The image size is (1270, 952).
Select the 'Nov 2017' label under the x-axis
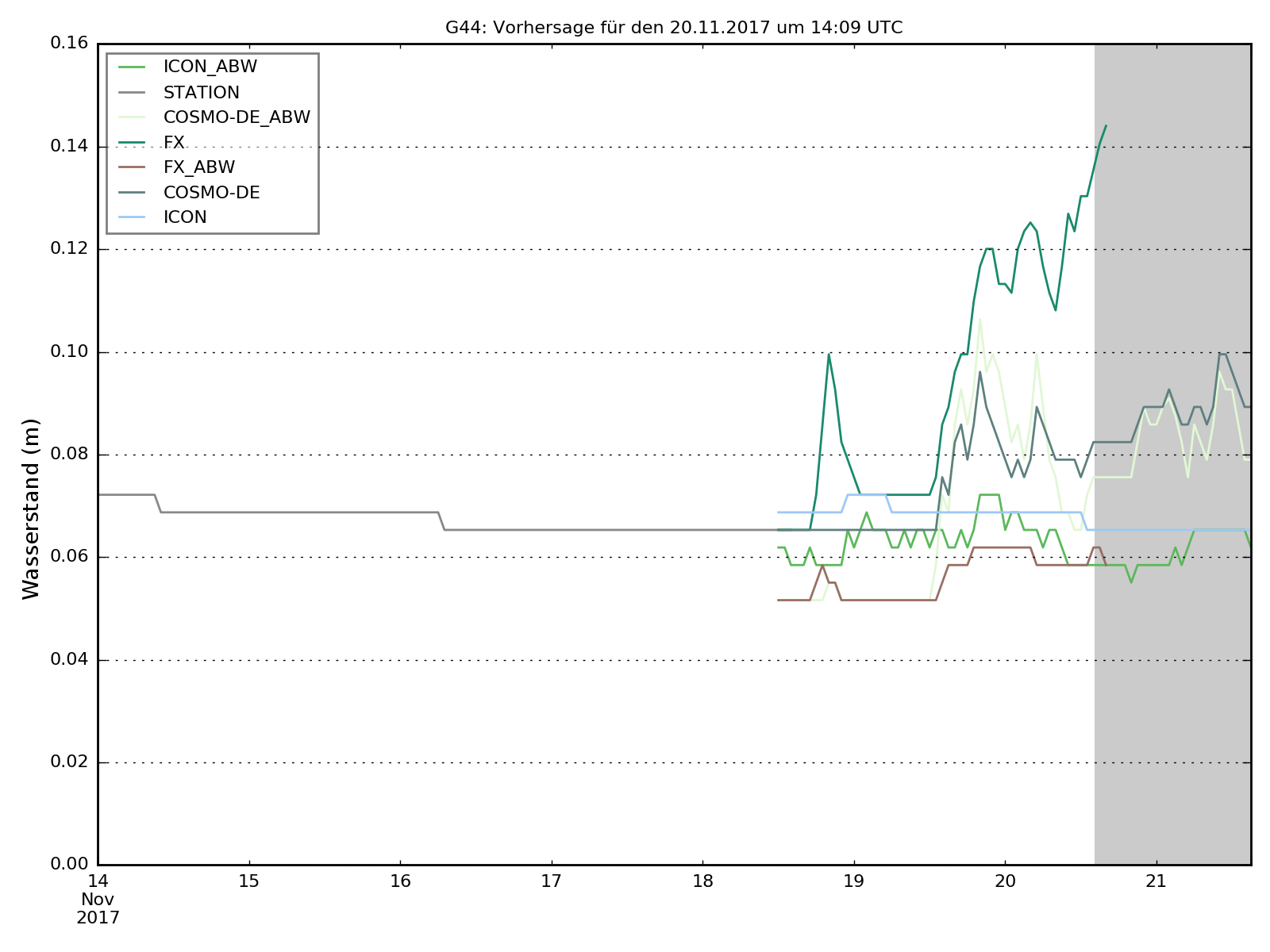click(x=98, y=909)
